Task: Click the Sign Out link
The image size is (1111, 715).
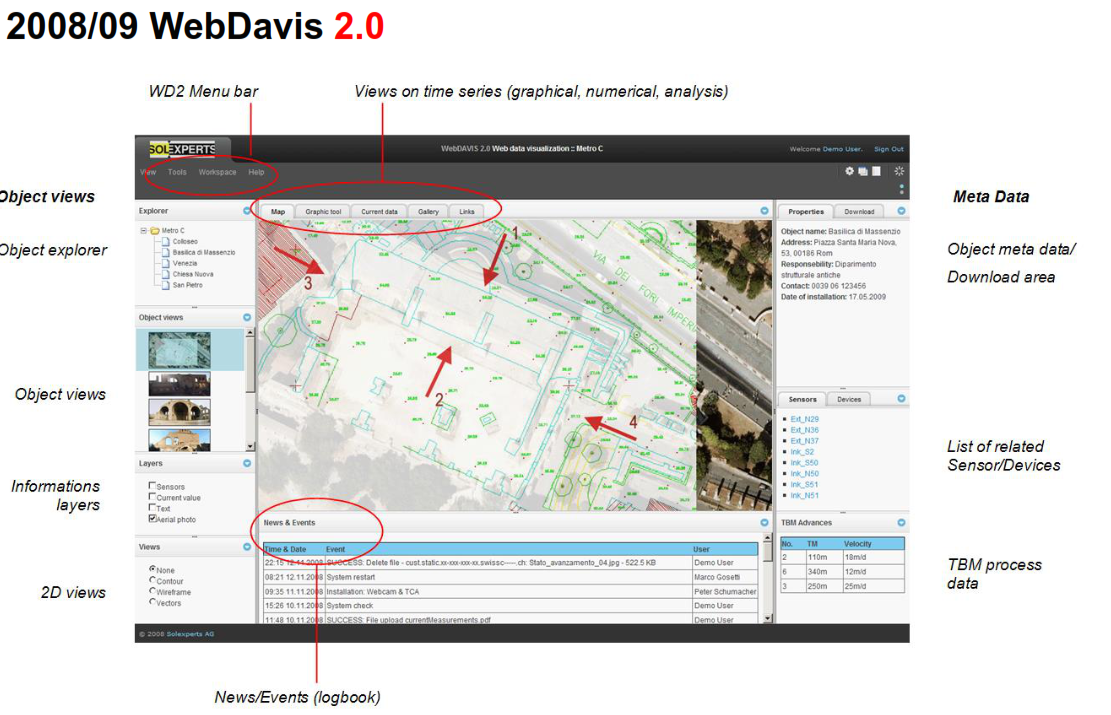Action: coord(889,149)
